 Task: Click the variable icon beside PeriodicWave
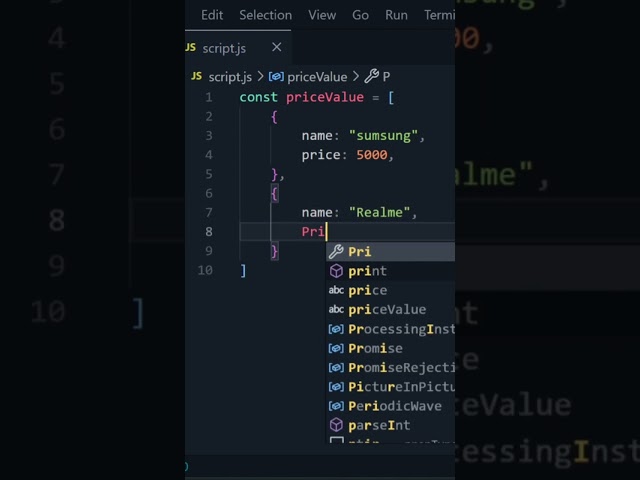click(336, 406)
